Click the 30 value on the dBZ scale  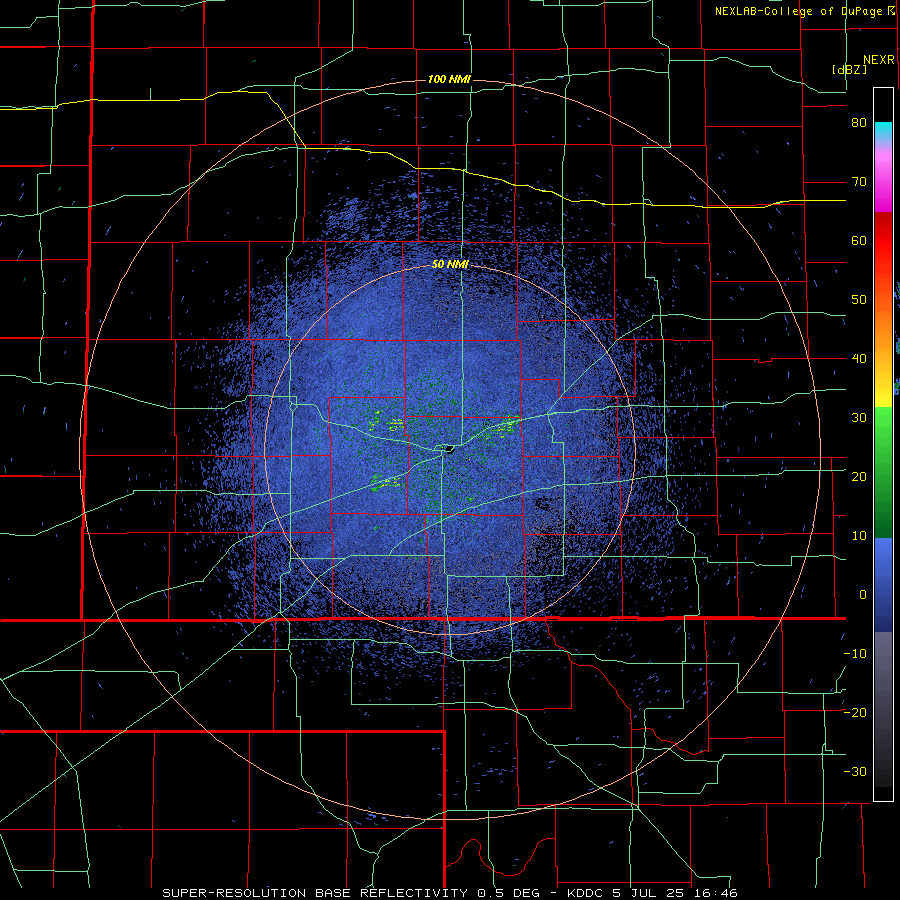click(x=859, y=418)
